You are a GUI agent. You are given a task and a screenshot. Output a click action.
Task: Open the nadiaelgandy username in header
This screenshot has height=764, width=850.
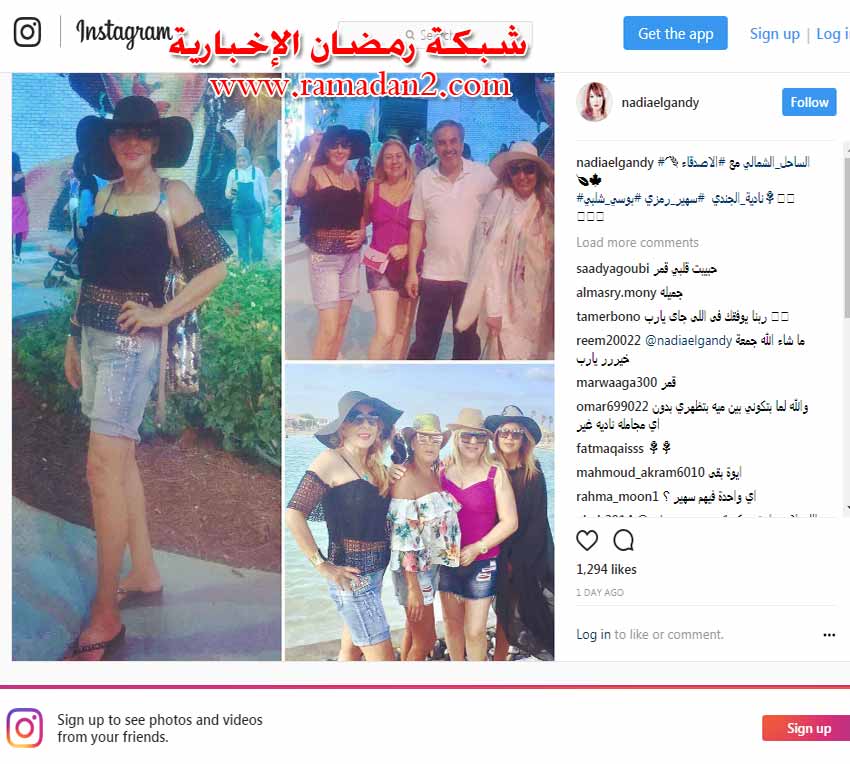pos(660,102)
